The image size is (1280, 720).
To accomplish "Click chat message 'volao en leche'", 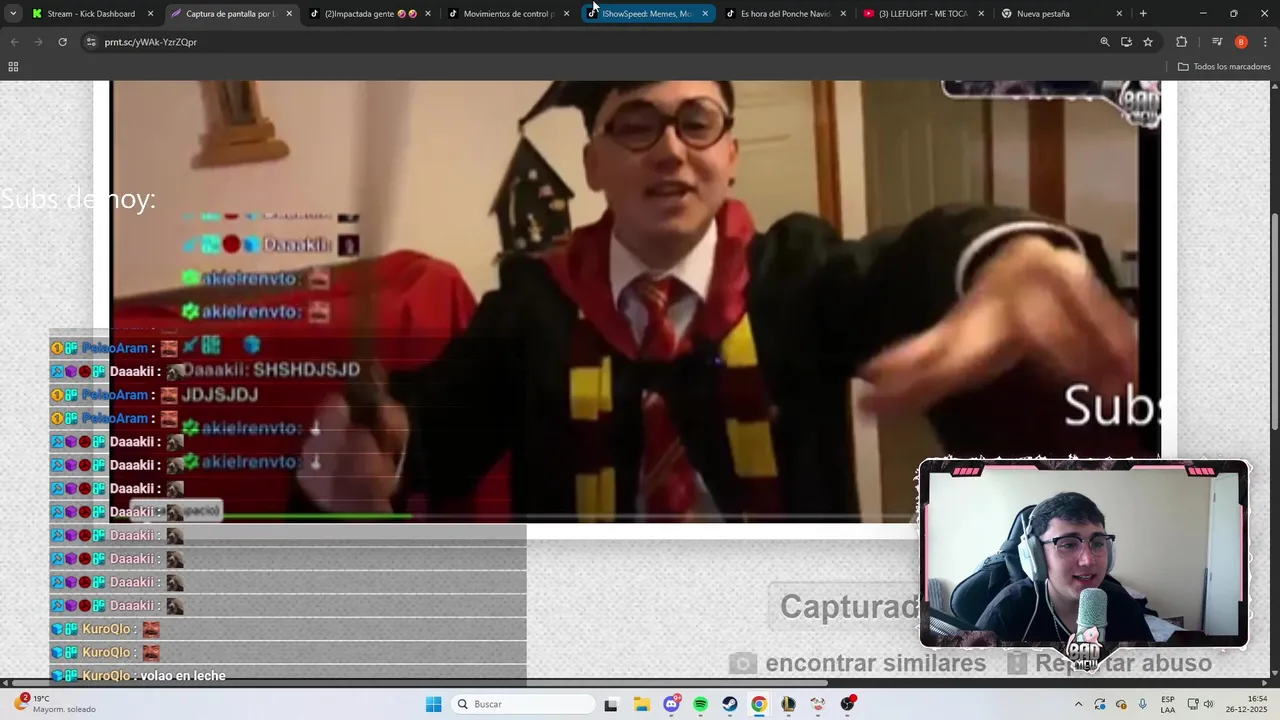I will pyautogui.click(x=183, y=676).
